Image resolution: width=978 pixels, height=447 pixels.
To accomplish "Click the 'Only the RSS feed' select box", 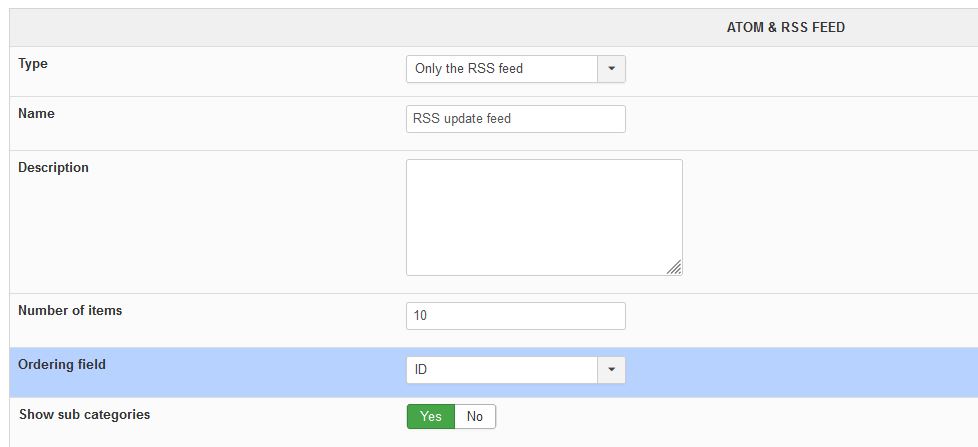I will click(502, 69).
